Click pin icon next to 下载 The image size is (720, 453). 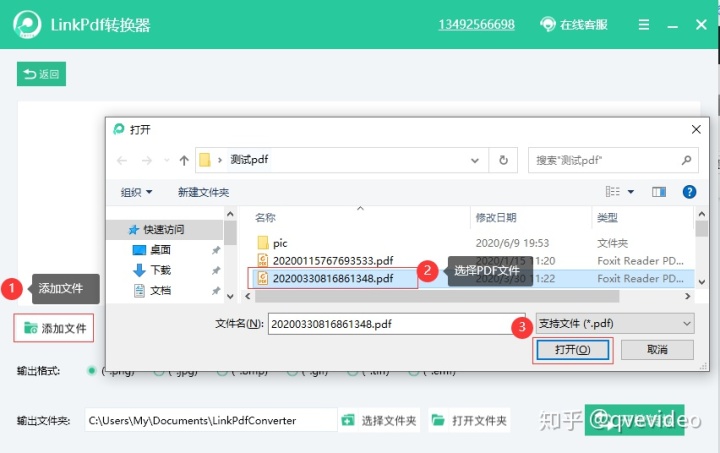click(x=216, y=270)
